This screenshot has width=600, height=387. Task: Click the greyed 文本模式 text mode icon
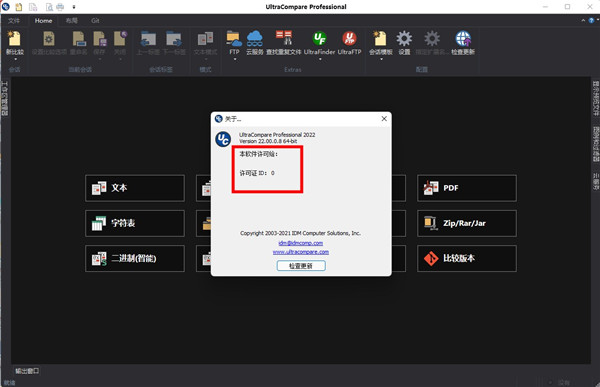click(205, 39)
